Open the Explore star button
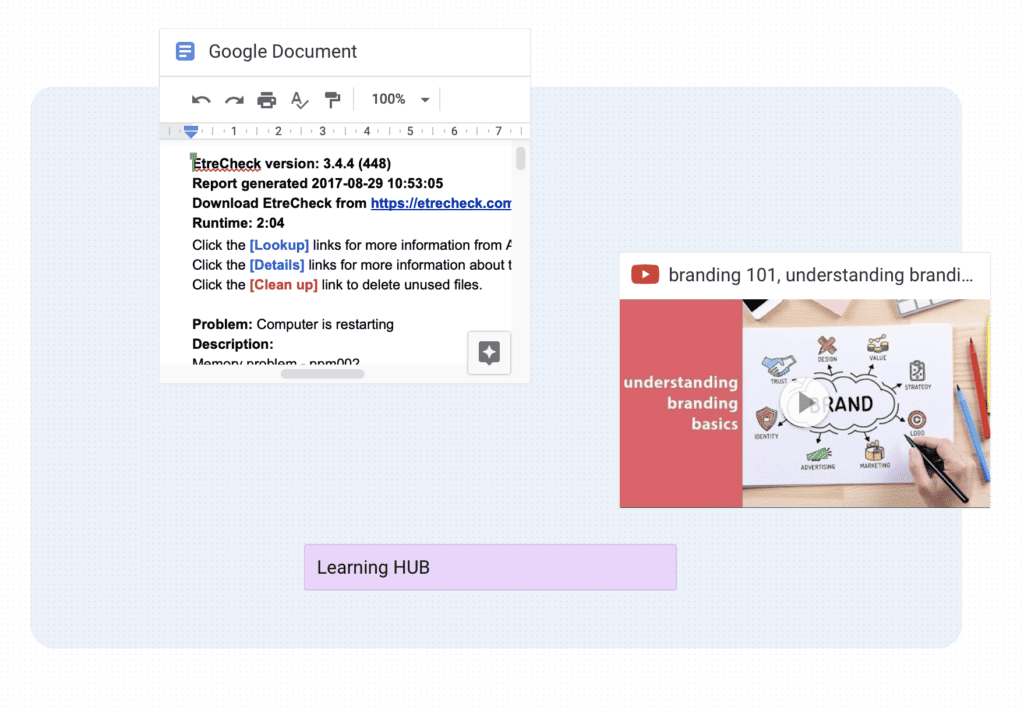The image size is (1024, 707). click(x=489, y=352)
